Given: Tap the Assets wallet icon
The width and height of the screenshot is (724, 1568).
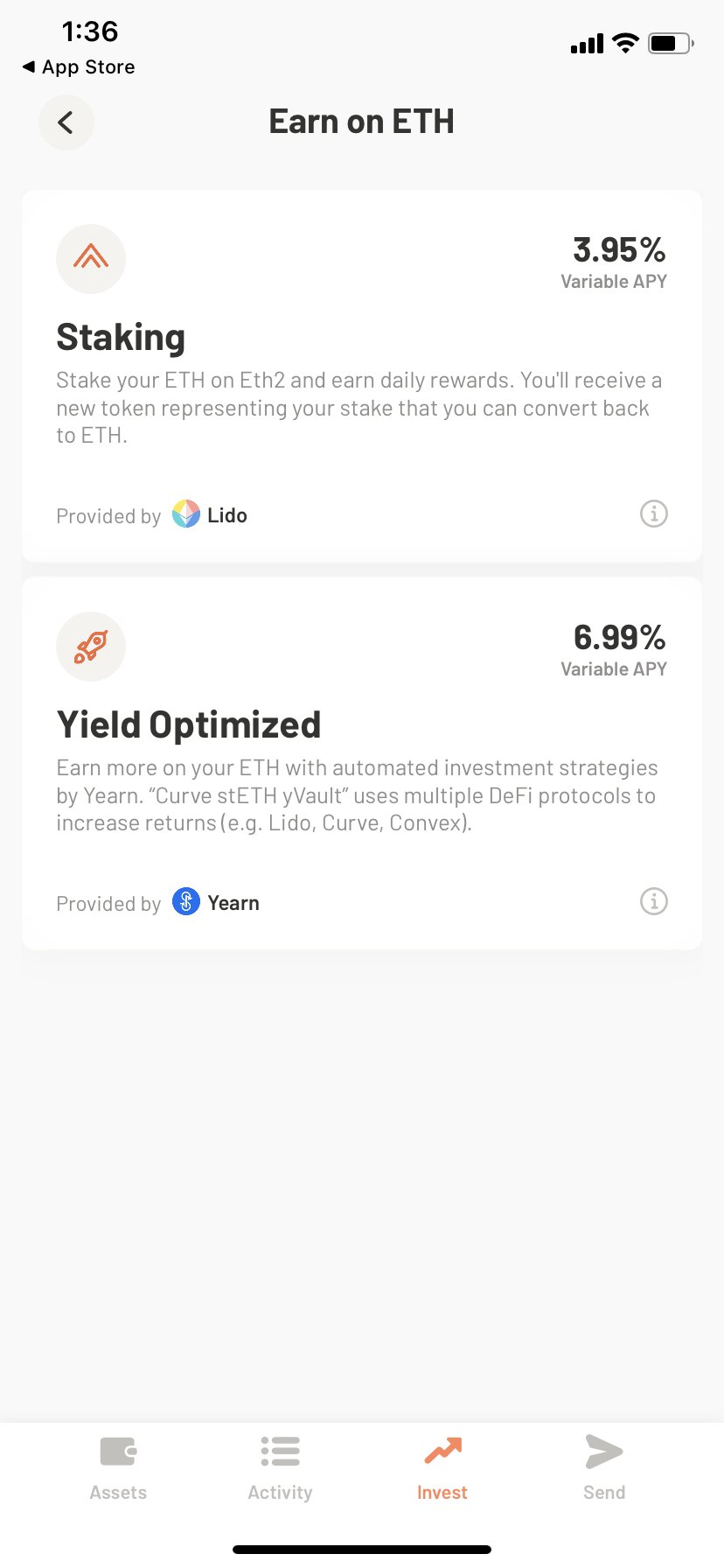Looking at the screenshot, I should click(118, 1452).
